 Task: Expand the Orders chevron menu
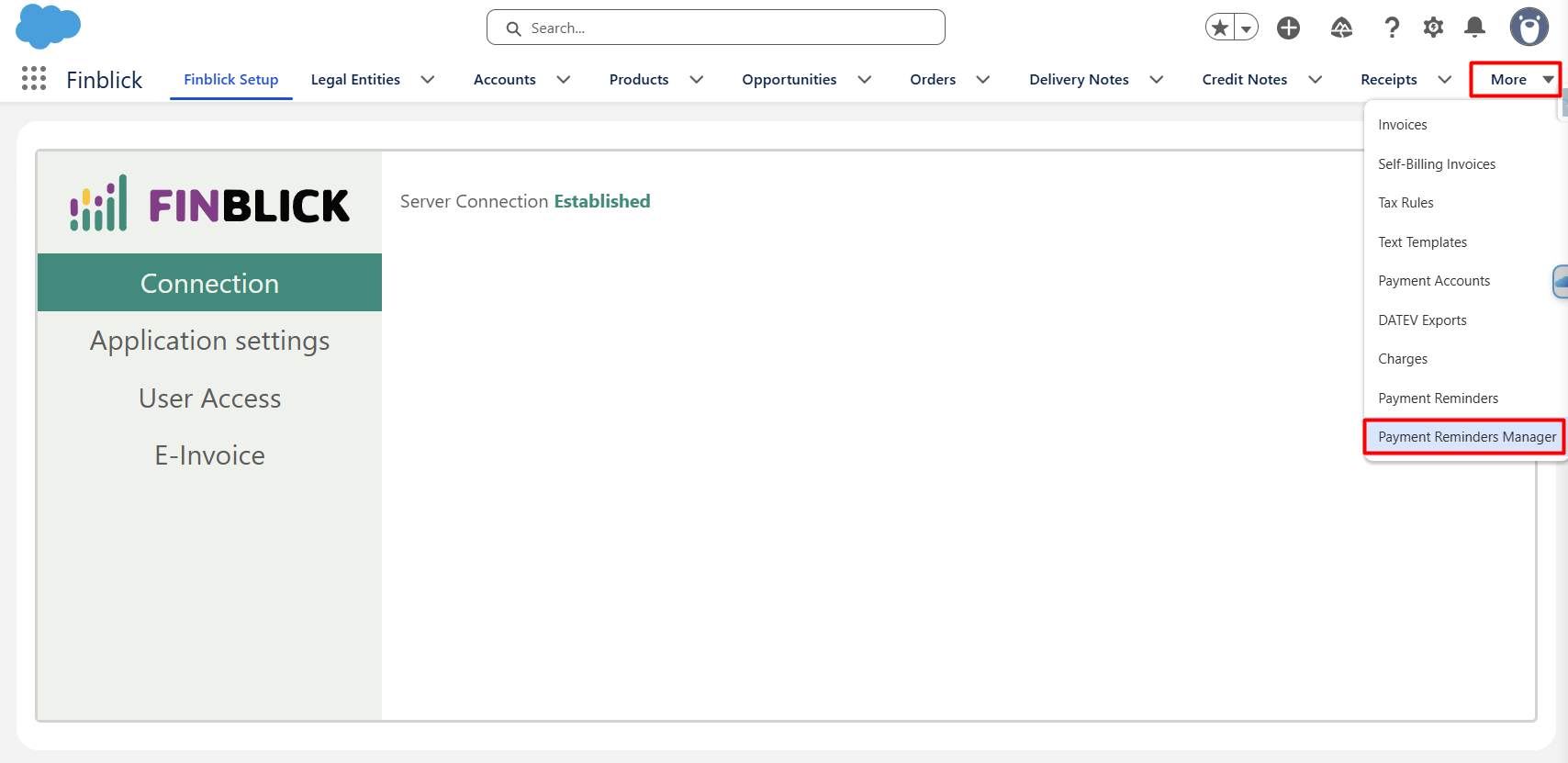983,80
